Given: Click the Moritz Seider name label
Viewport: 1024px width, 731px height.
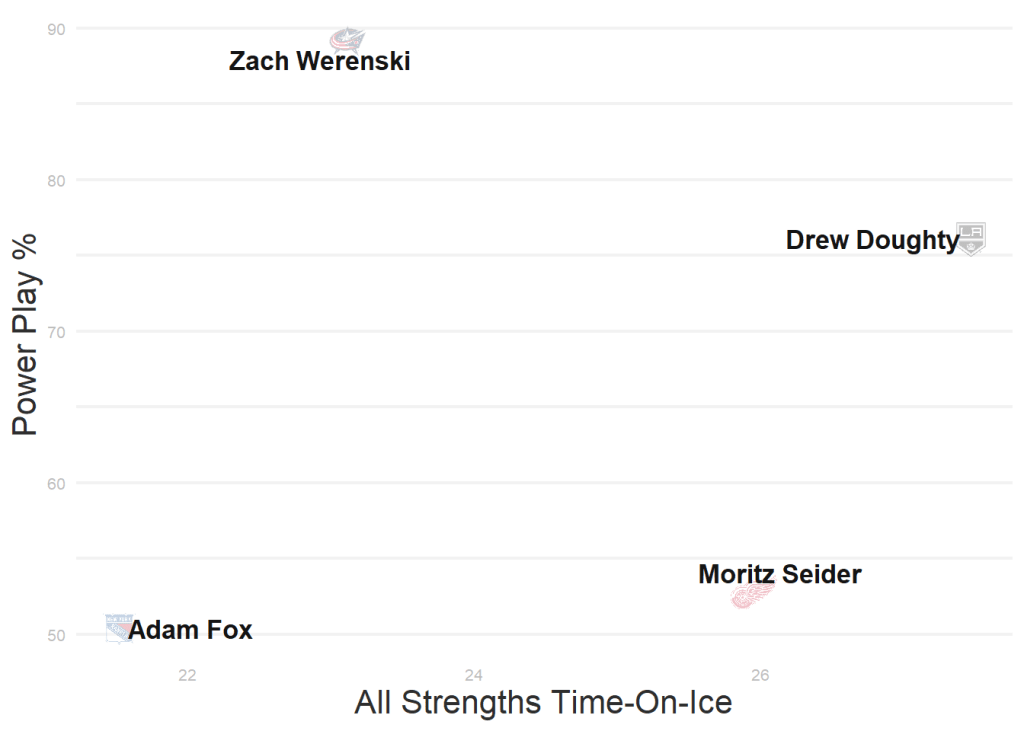Looking at the screenshot, I should tap(779, 574).
